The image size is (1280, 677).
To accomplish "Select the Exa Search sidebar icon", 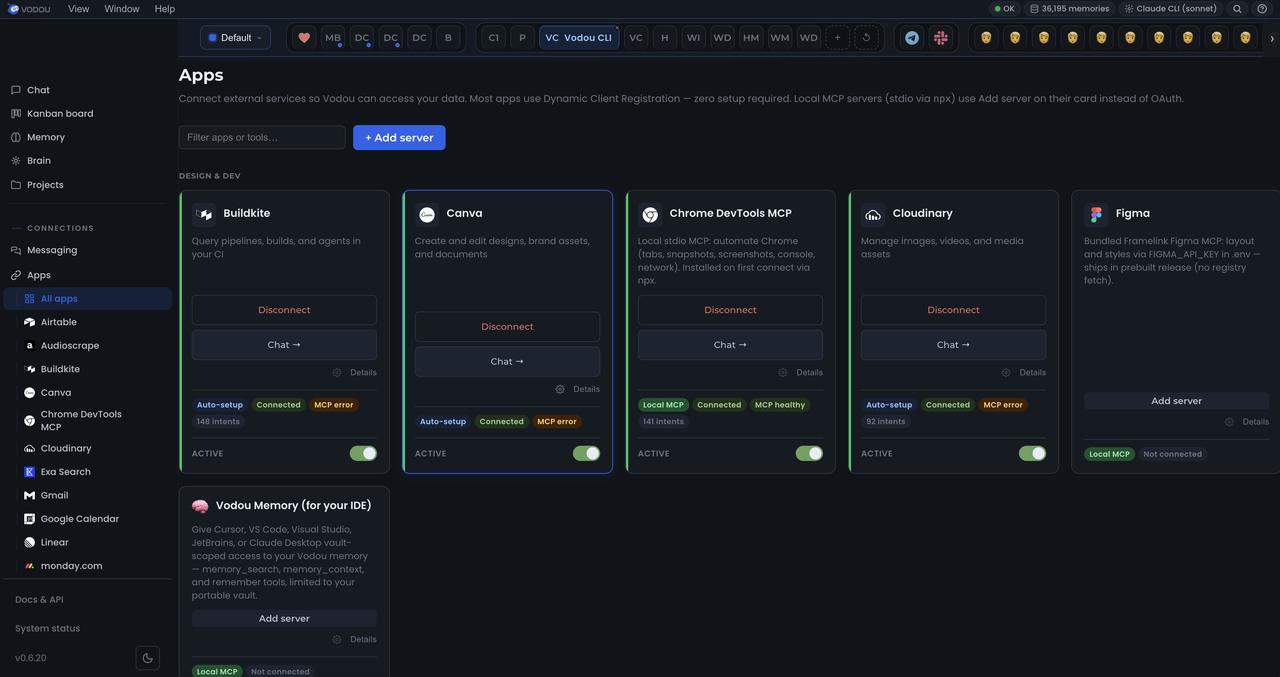I will (30, 472).
